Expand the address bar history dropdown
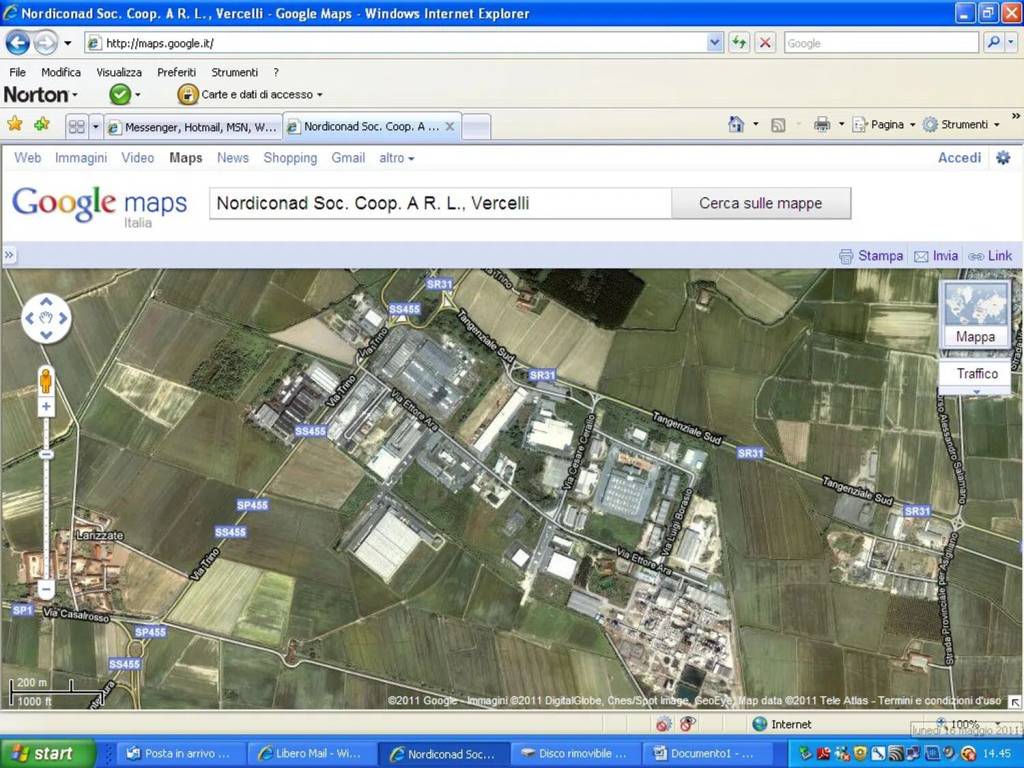 tap(714, 43)
